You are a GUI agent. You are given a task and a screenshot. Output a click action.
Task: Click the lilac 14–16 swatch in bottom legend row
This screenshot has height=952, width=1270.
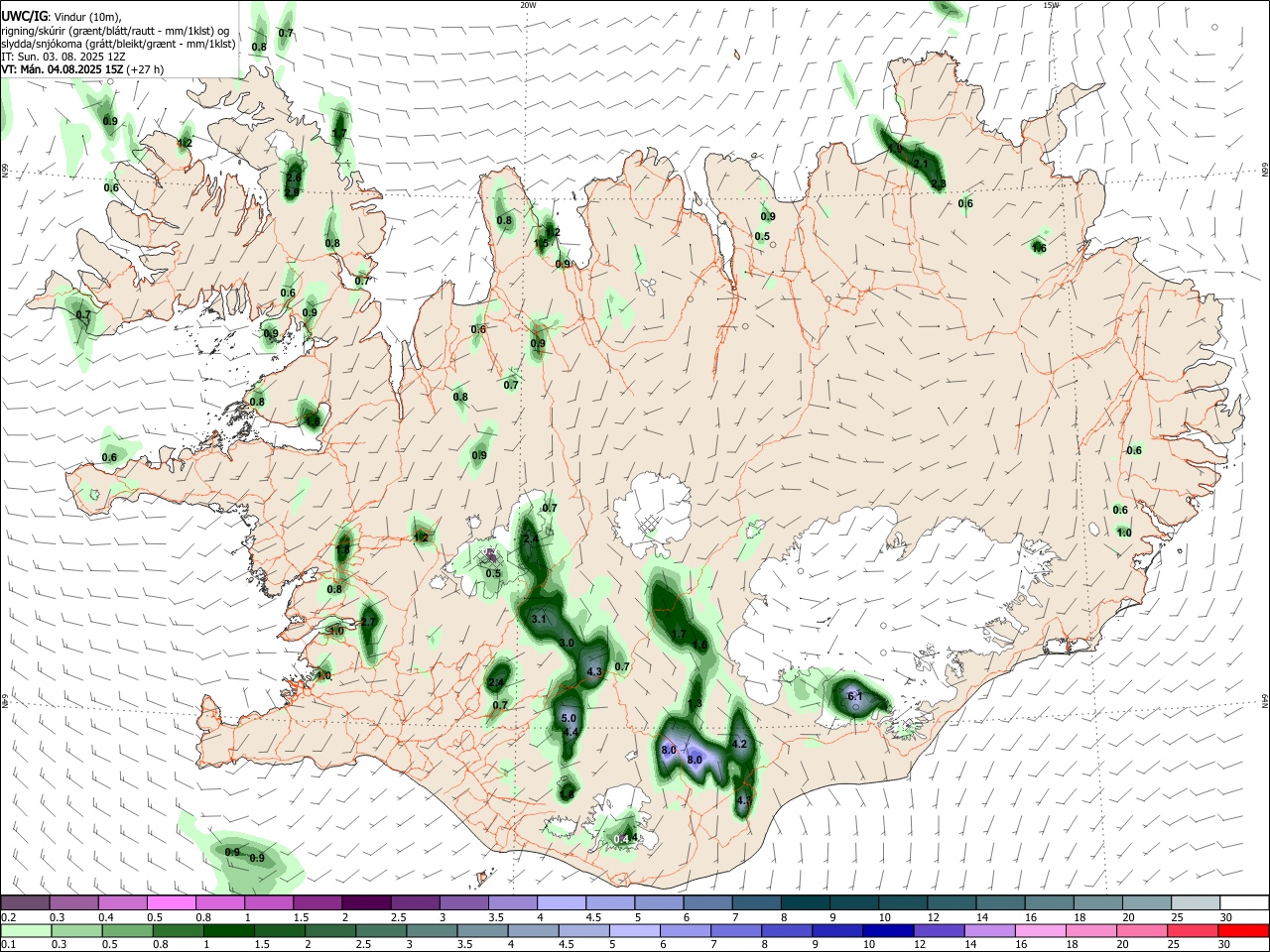tap(990, 931)
